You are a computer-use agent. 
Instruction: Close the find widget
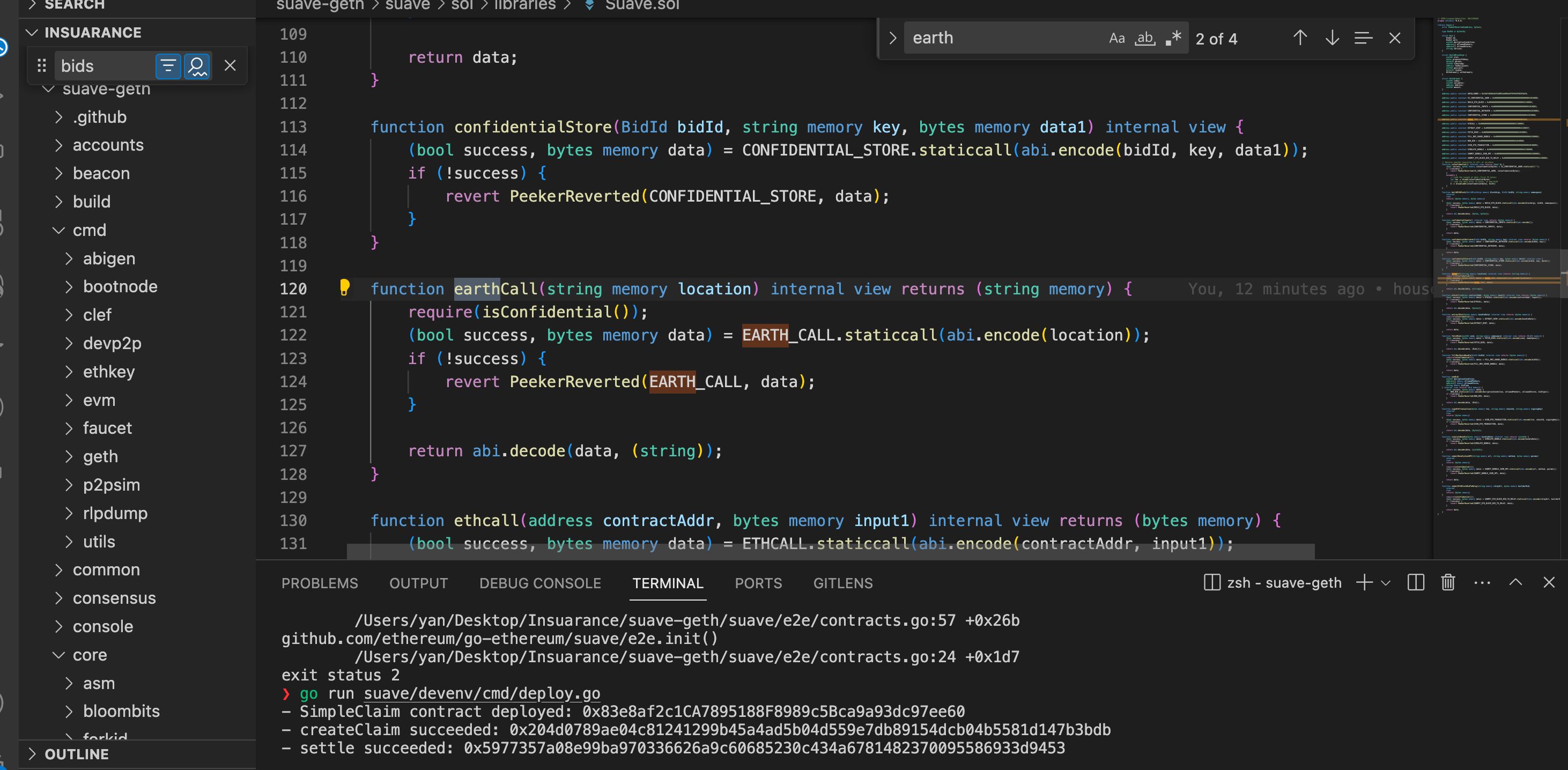pyautogui.click(x=1394, y=39)
